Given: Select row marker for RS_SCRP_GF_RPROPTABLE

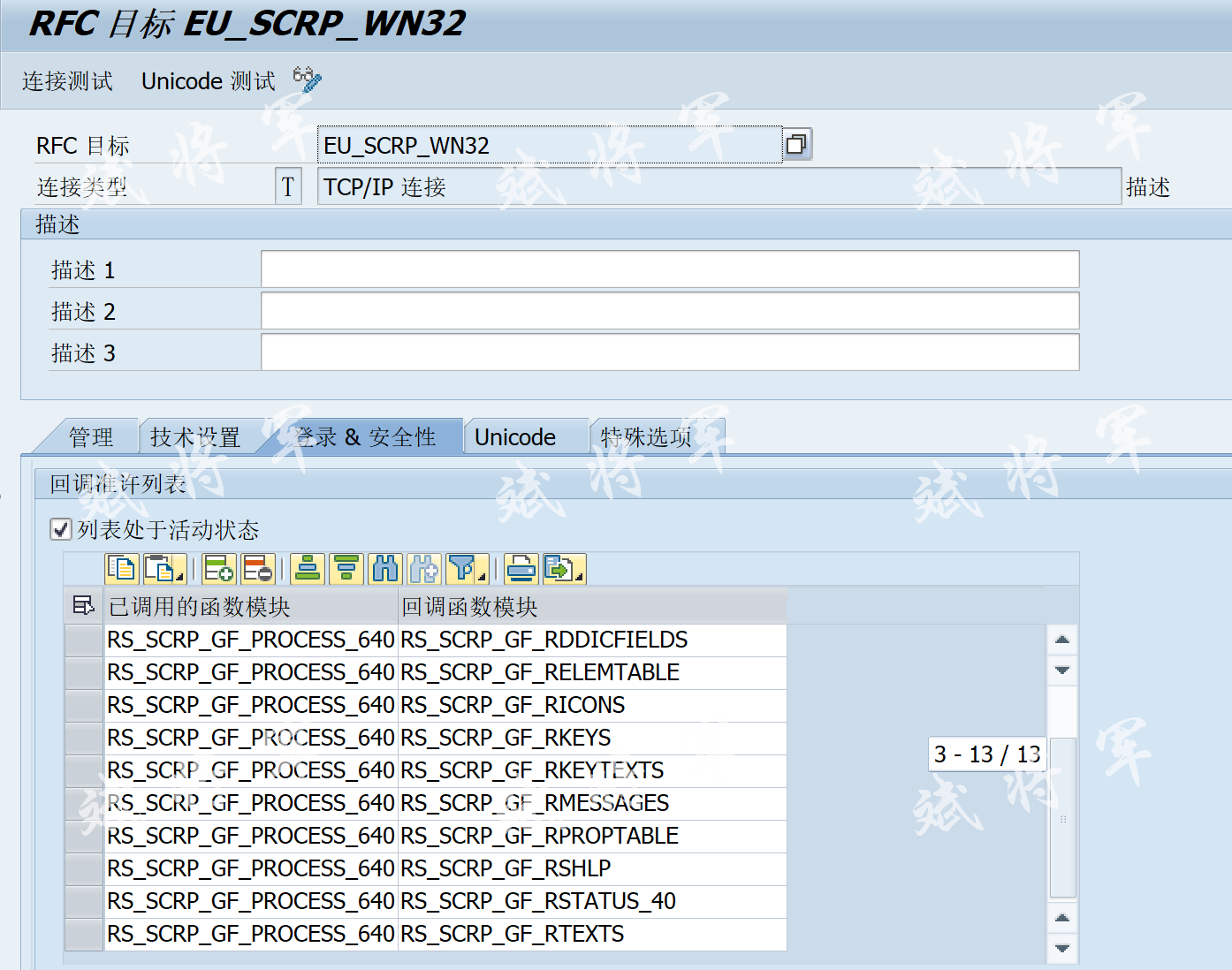Looking at the screenshot, I should (x=84, y=836).
